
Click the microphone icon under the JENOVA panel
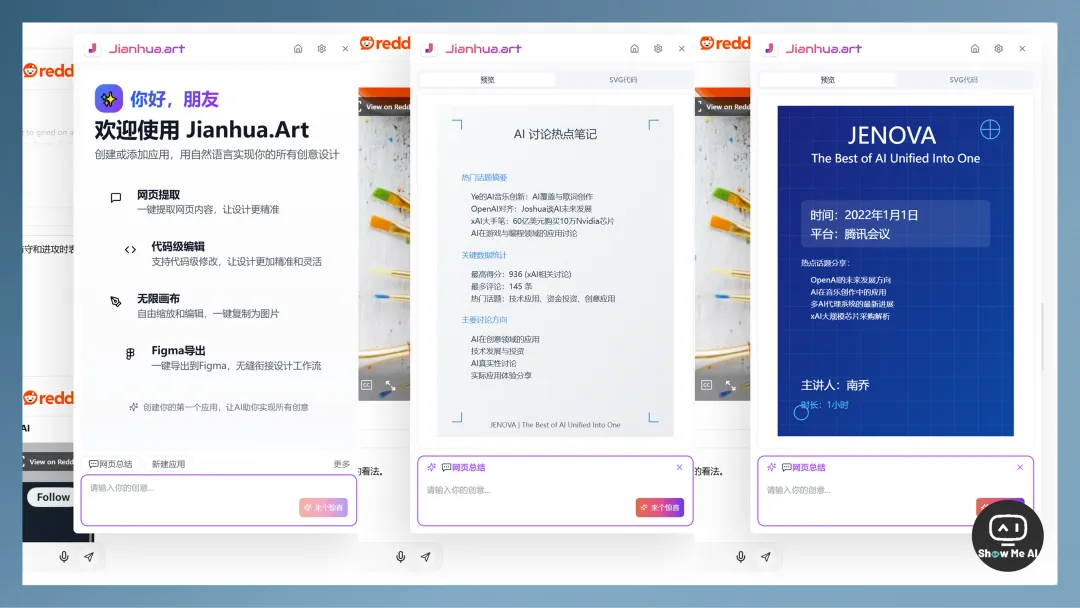740,556
